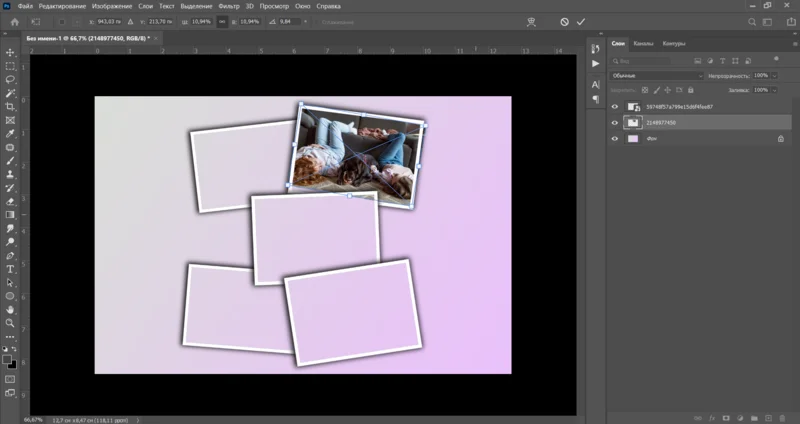Screen dimensions: 800x424
Task: Open the blend mode dropdown showing Обычные
Action: click(655, 75)
